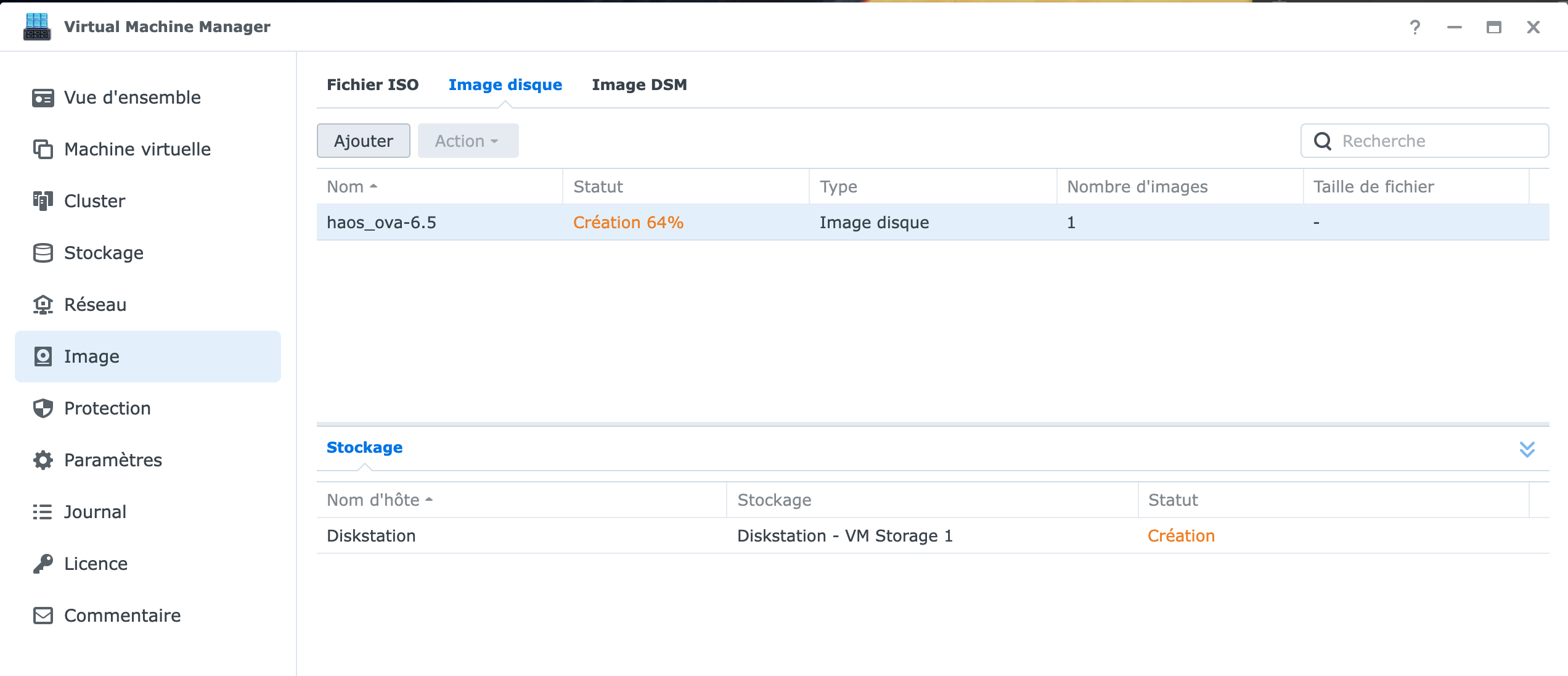Close the Virtual Machine Manager window
The image size is (1568, 676).
pyautogui.click(x=1533, y=27)
